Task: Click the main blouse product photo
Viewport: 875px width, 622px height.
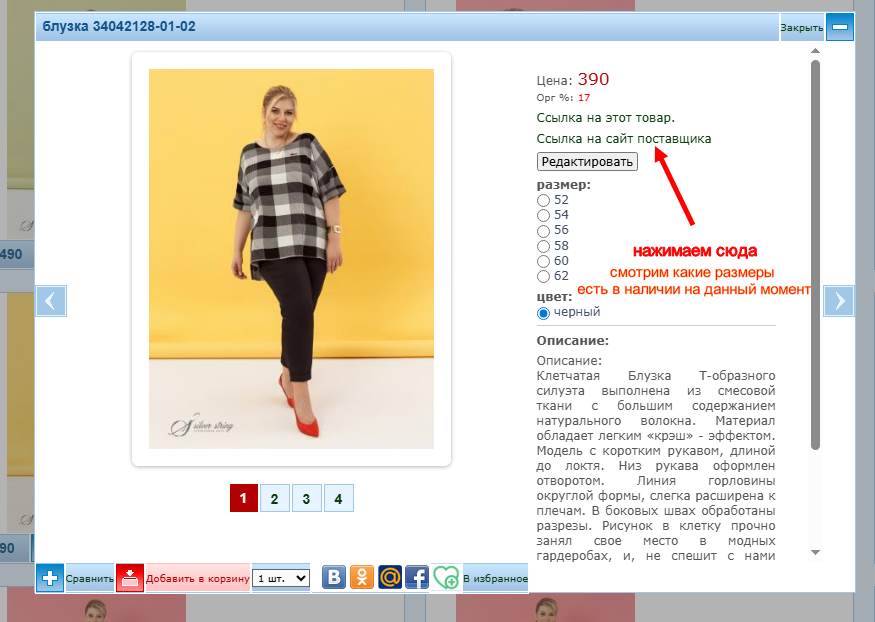Action: (291, 259)
